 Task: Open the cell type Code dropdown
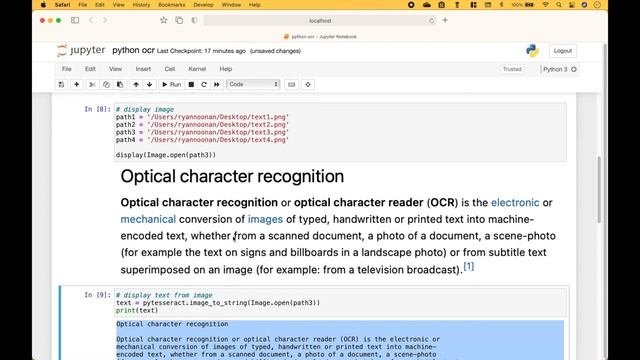(x=253, y=84)
